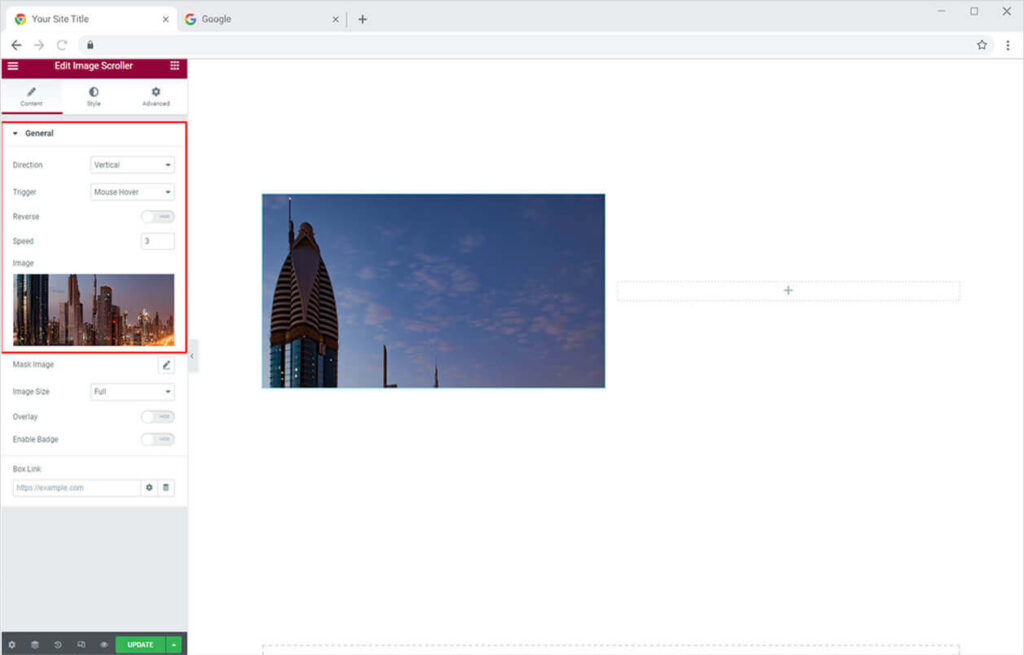Turn on the Enable Badge switch
The image size is (1024, 655).
[157, 440]
